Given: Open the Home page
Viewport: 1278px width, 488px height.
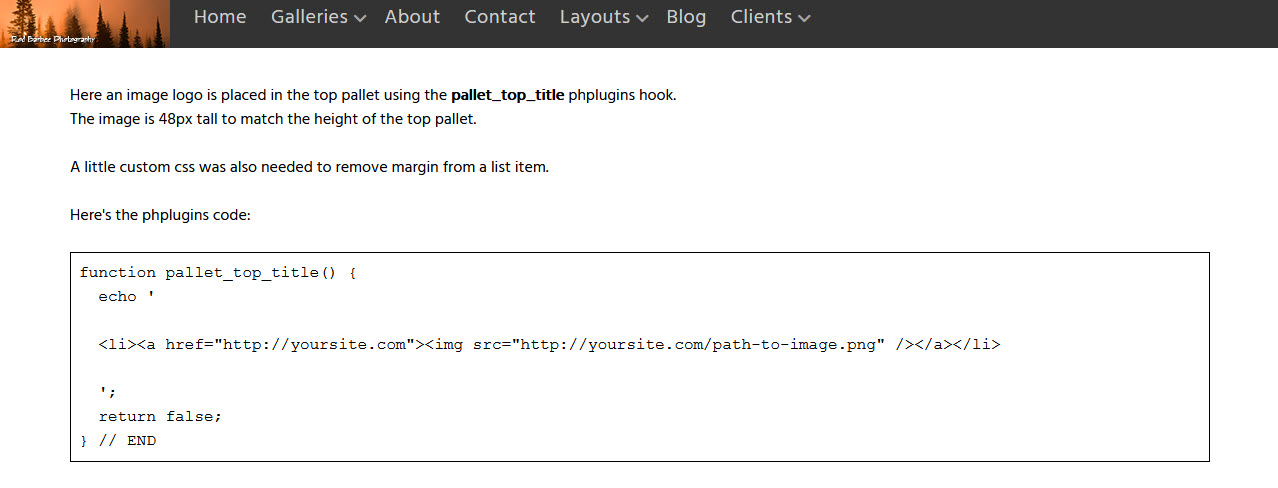Looking at the screenshot, I should click(220, 17).
